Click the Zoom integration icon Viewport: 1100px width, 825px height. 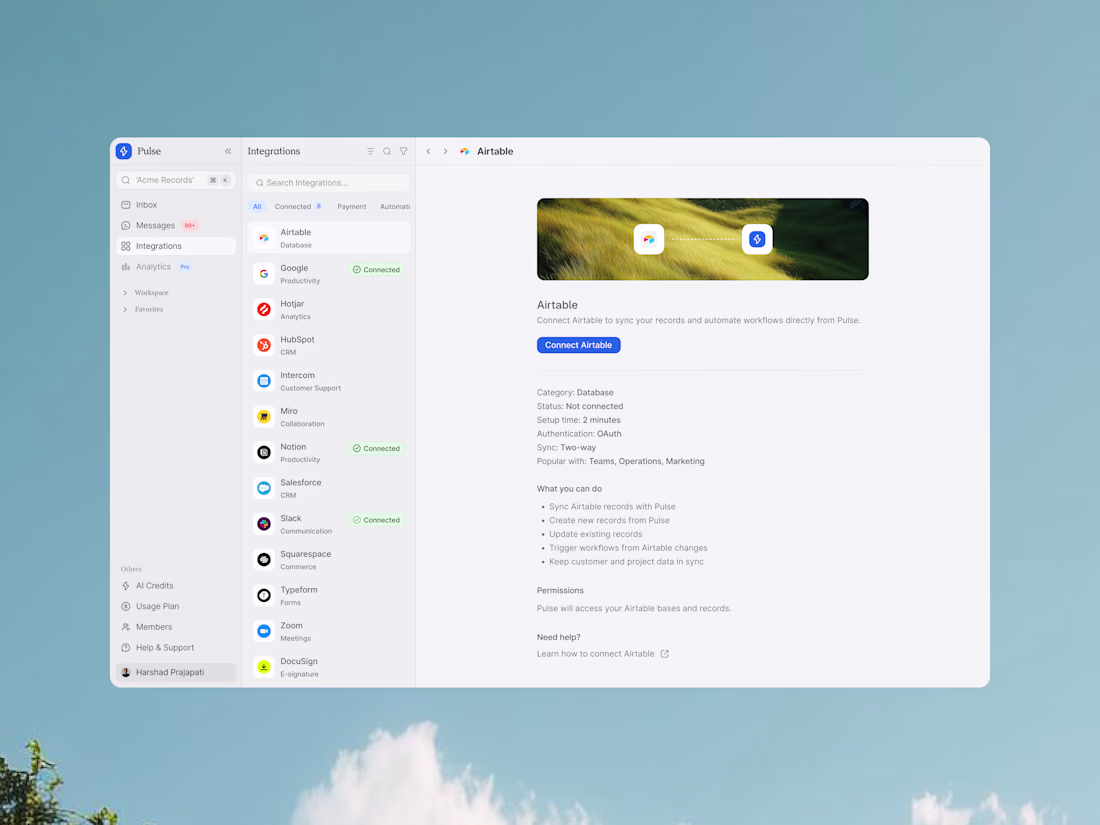(264, 631)
